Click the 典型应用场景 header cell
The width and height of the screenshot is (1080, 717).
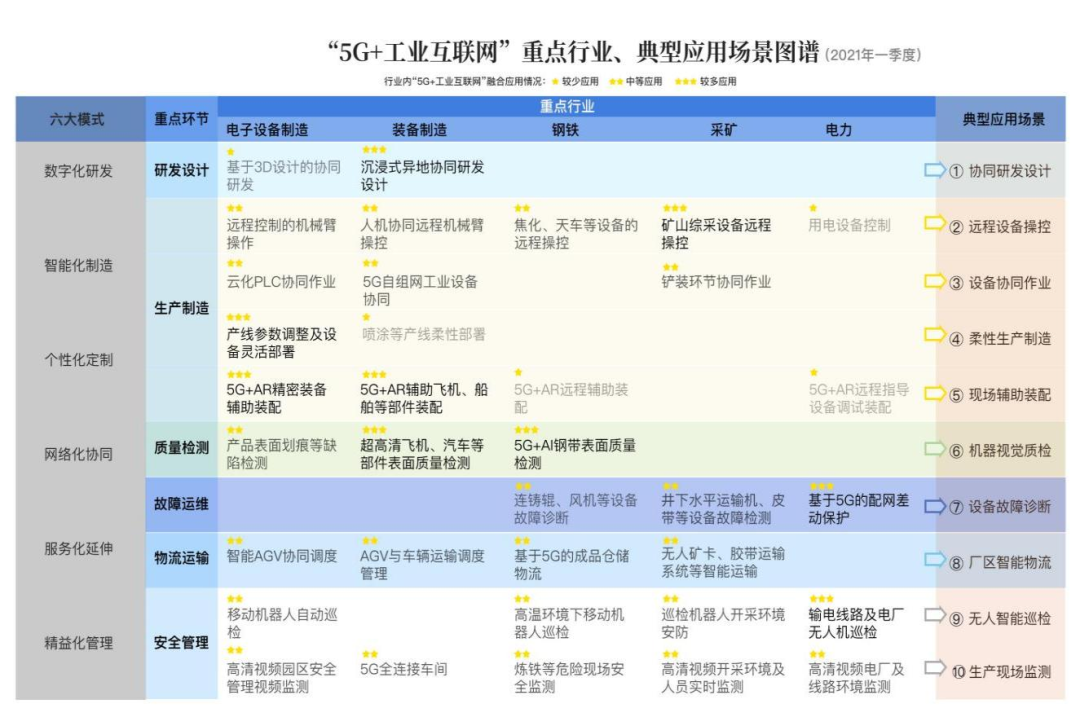(x=1003, y=119)
